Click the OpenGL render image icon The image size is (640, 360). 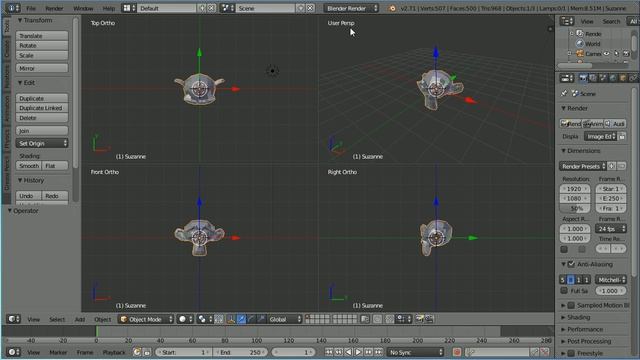(x=419, y=319)
